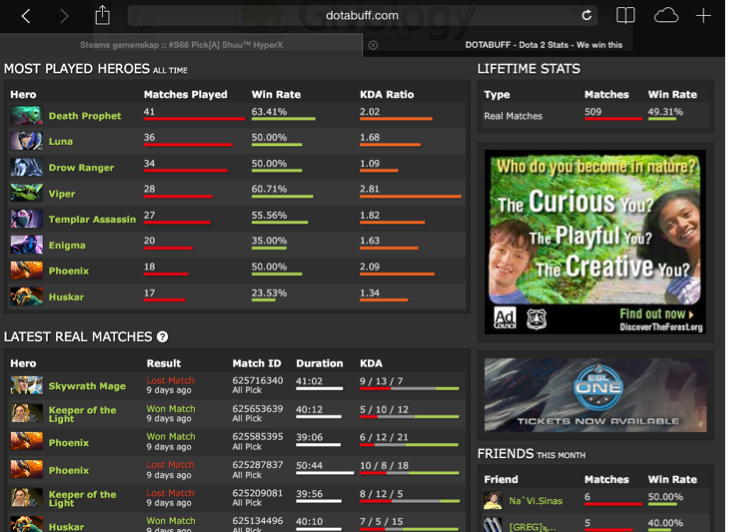Close the Steam gemenskap tab
The image size is (746, 532).
click(x=373, y=45)
